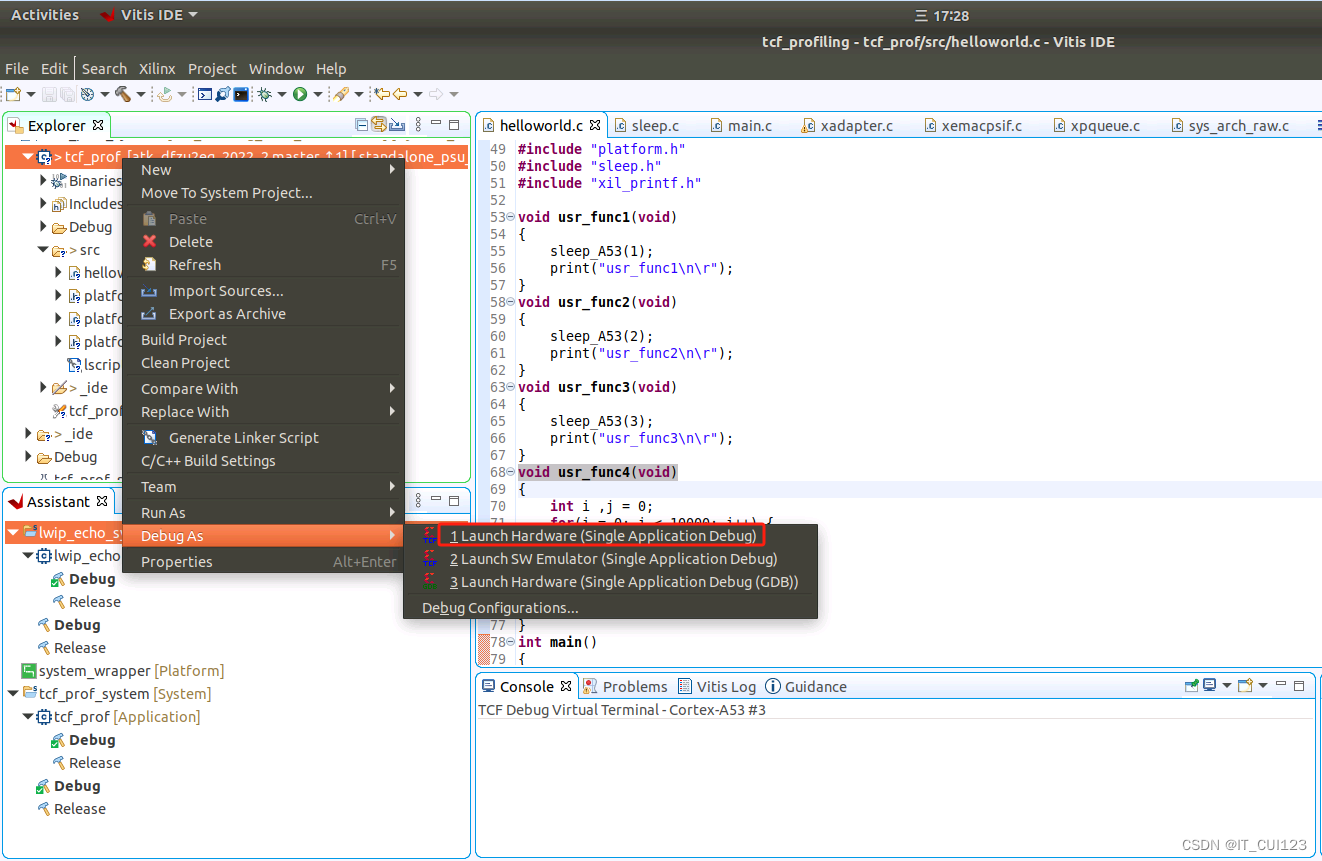Open Run button dropdown arrow
1322x861 pixels.
tap(317, 94)
